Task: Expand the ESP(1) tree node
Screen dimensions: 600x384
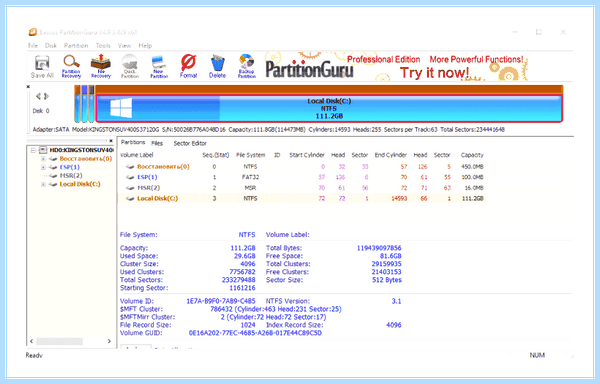Action: [43, 167]
